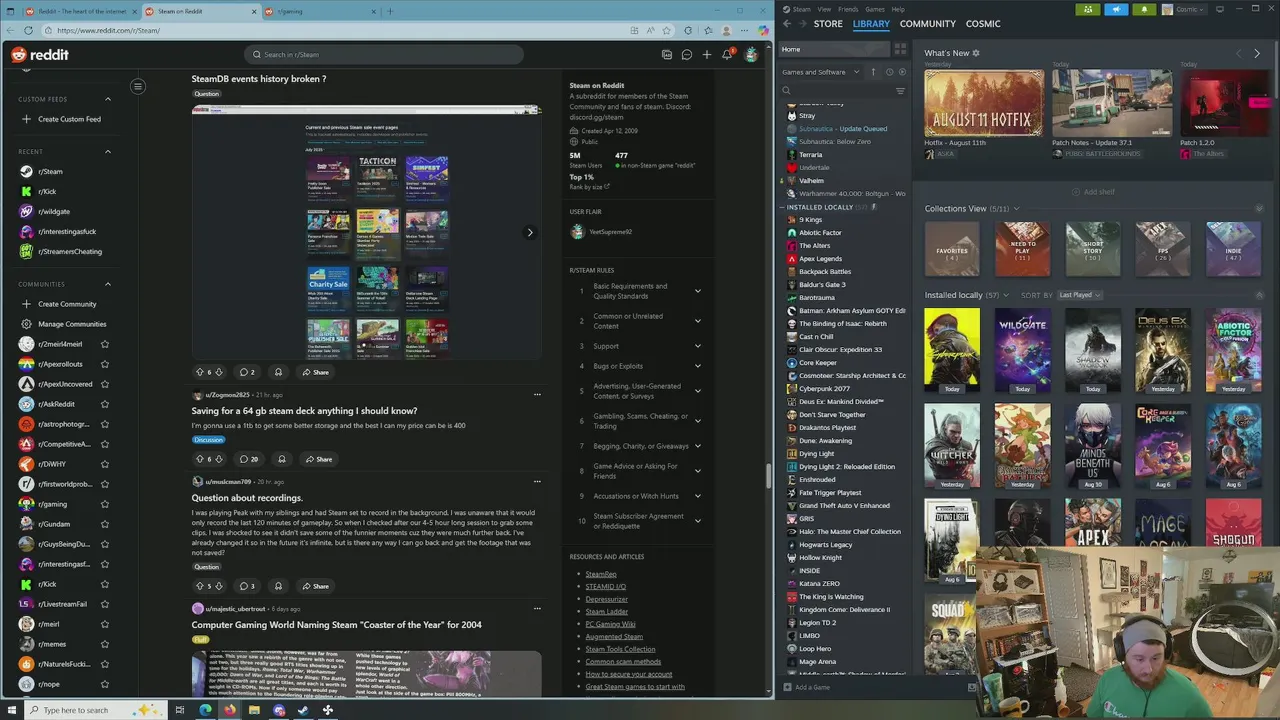Star r/memes as favorite

click(x=104, y=644)
